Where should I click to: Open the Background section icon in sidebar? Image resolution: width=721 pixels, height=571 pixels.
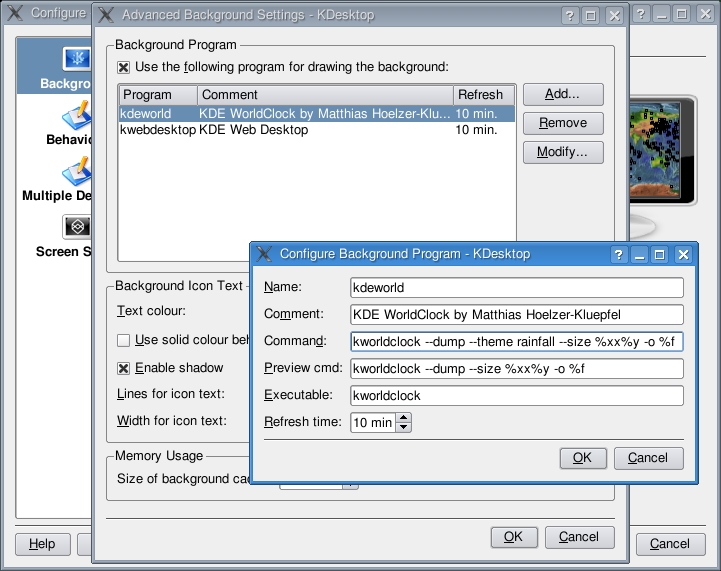point(76,59)
